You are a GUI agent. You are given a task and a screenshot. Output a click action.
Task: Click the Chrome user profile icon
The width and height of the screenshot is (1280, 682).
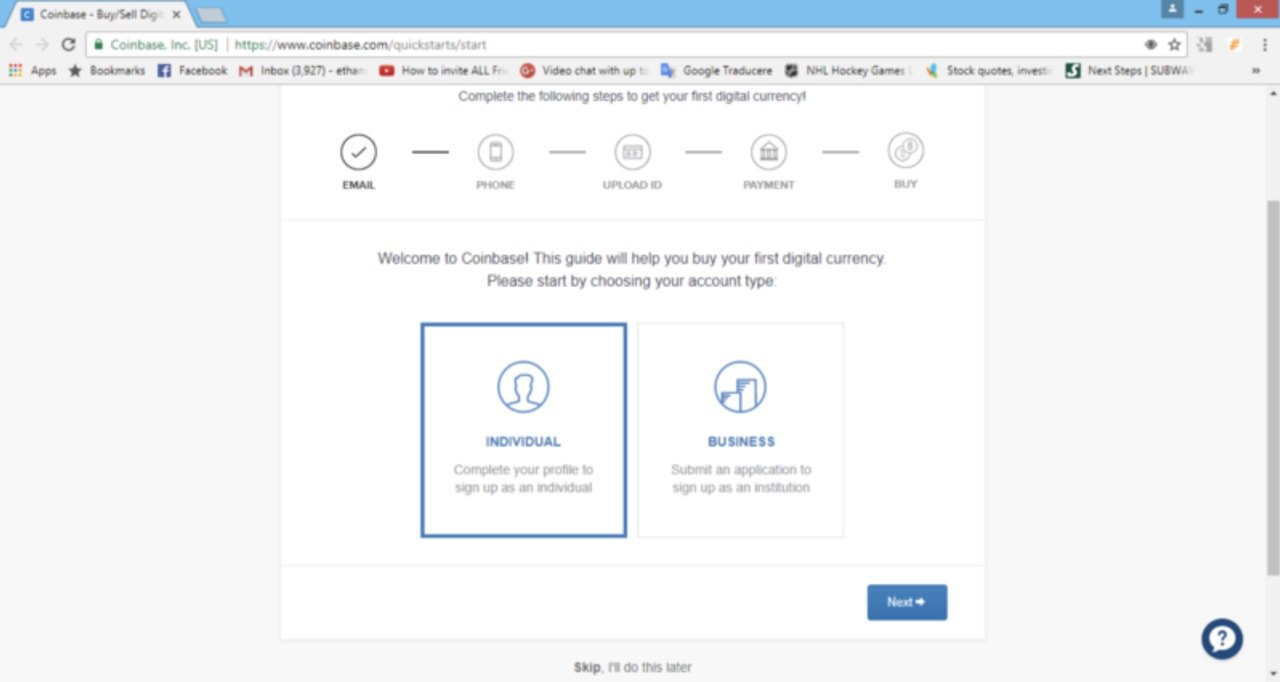(1171, 9)
